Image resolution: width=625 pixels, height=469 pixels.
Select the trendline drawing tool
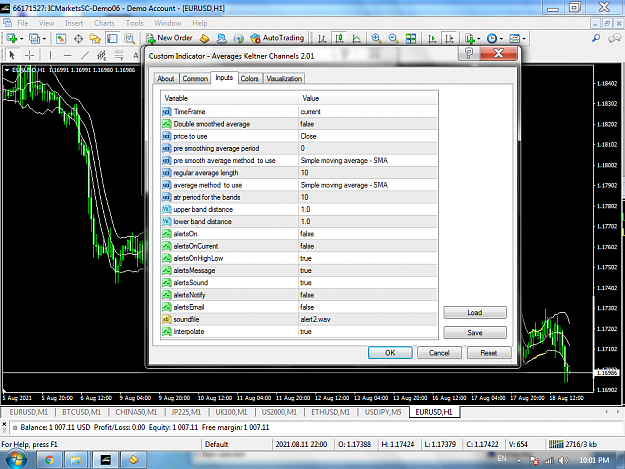click(85, 55)
